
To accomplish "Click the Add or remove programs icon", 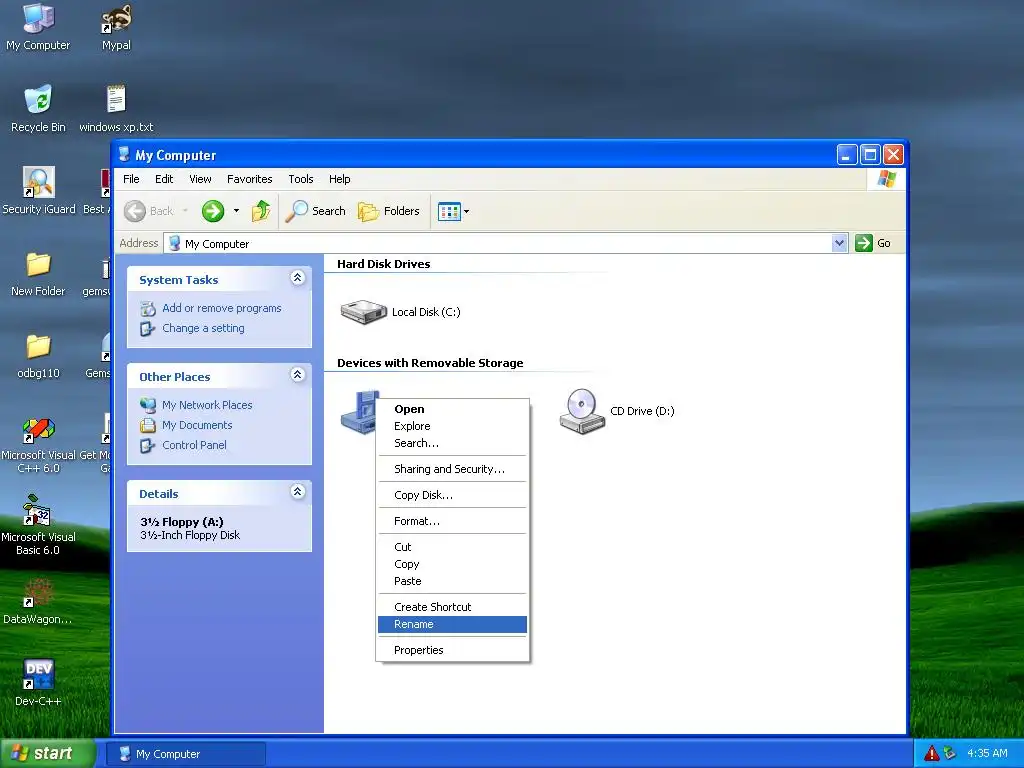I will coord(148,308).
